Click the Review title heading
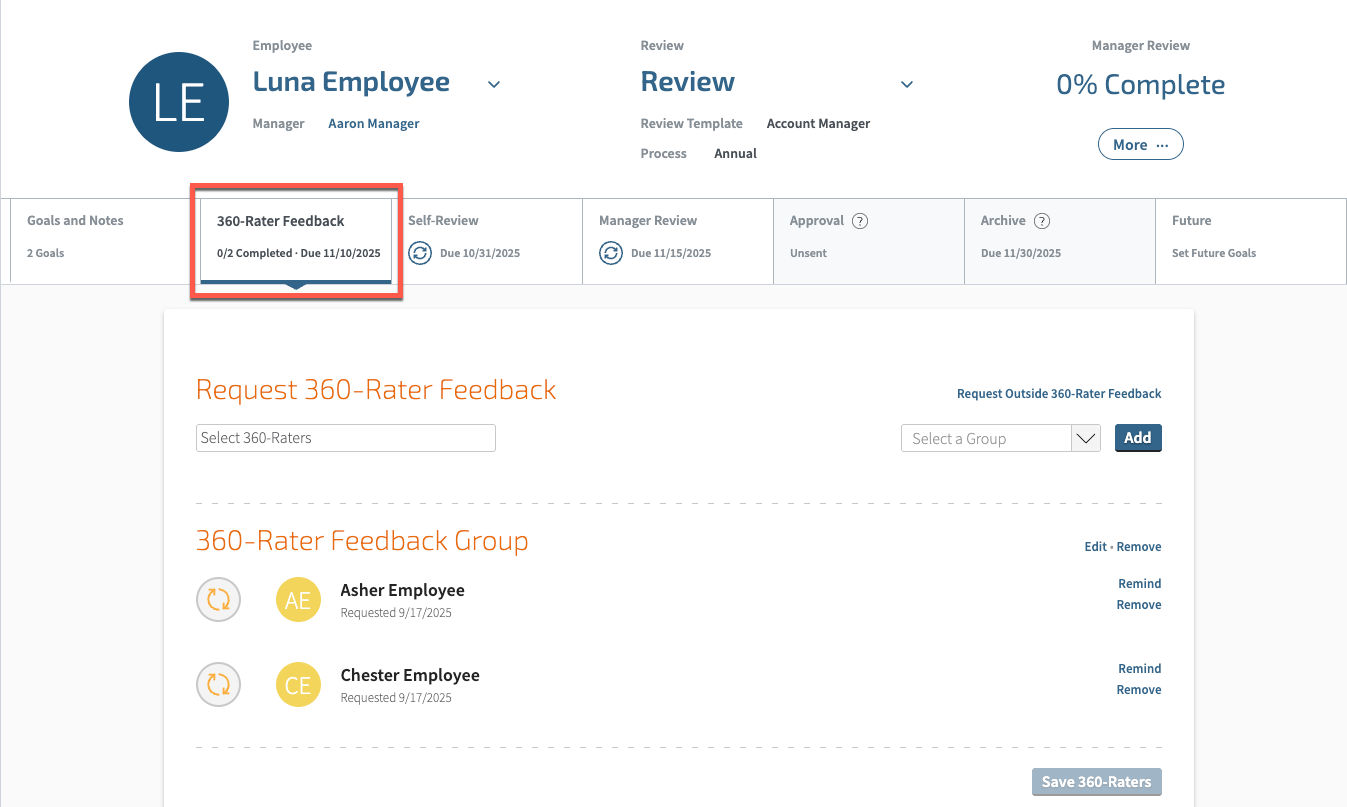This screenshot has height=807, width=1347. 688,82
